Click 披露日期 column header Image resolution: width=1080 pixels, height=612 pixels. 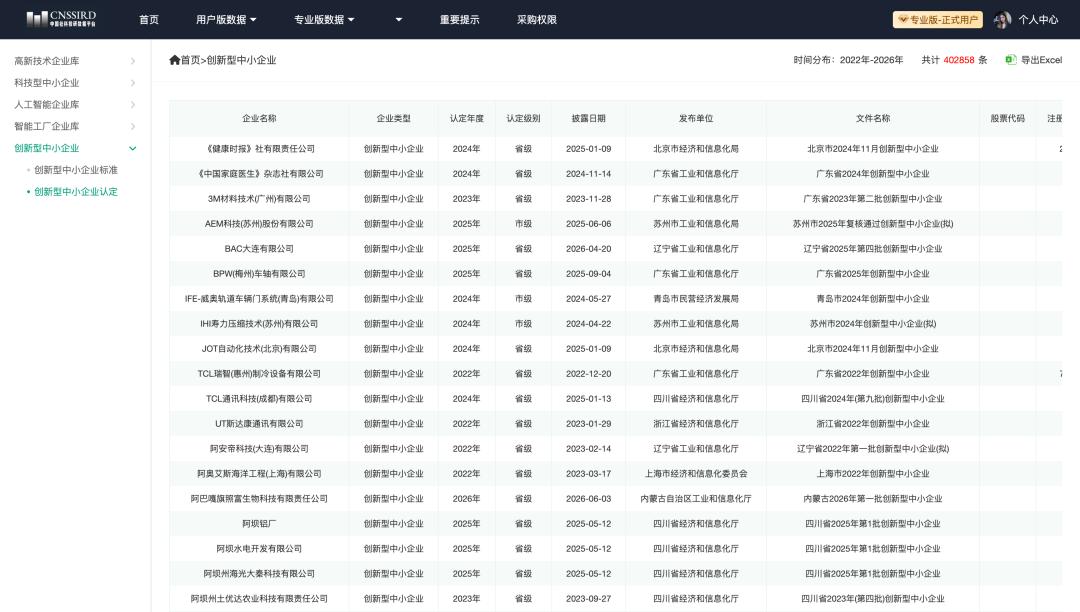pyautogui.click(x=588, y=118)
